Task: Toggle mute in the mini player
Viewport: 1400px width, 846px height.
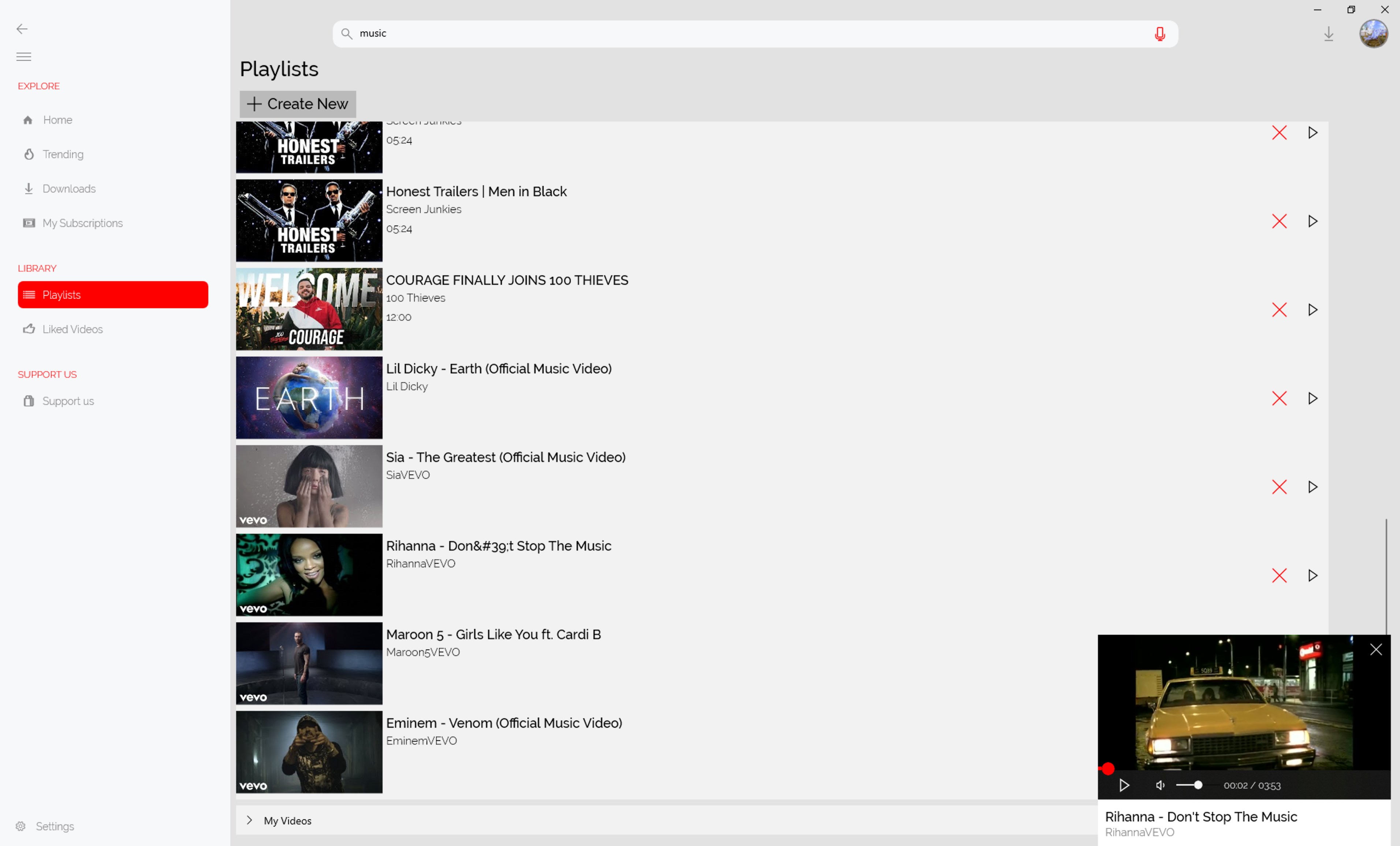Action: (1160, 785)
